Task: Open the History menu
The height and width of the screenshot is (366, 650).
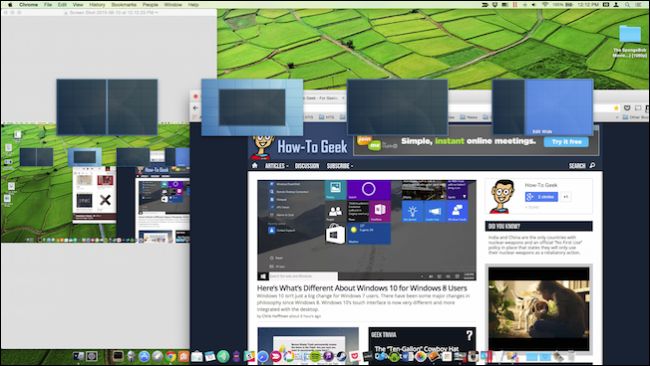Action: (x=97, y=5)
